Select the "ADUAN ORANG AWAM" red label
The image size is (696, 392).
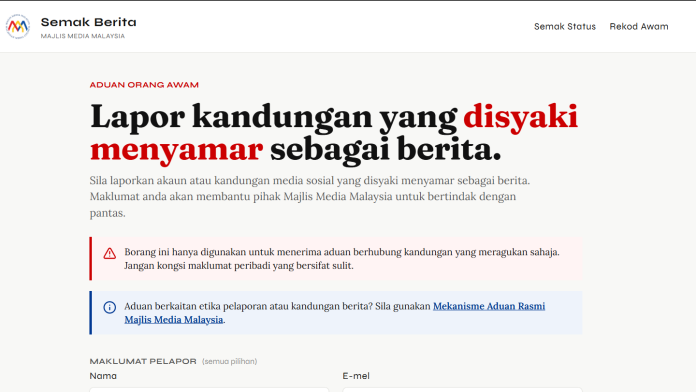[x=144, y=85]
